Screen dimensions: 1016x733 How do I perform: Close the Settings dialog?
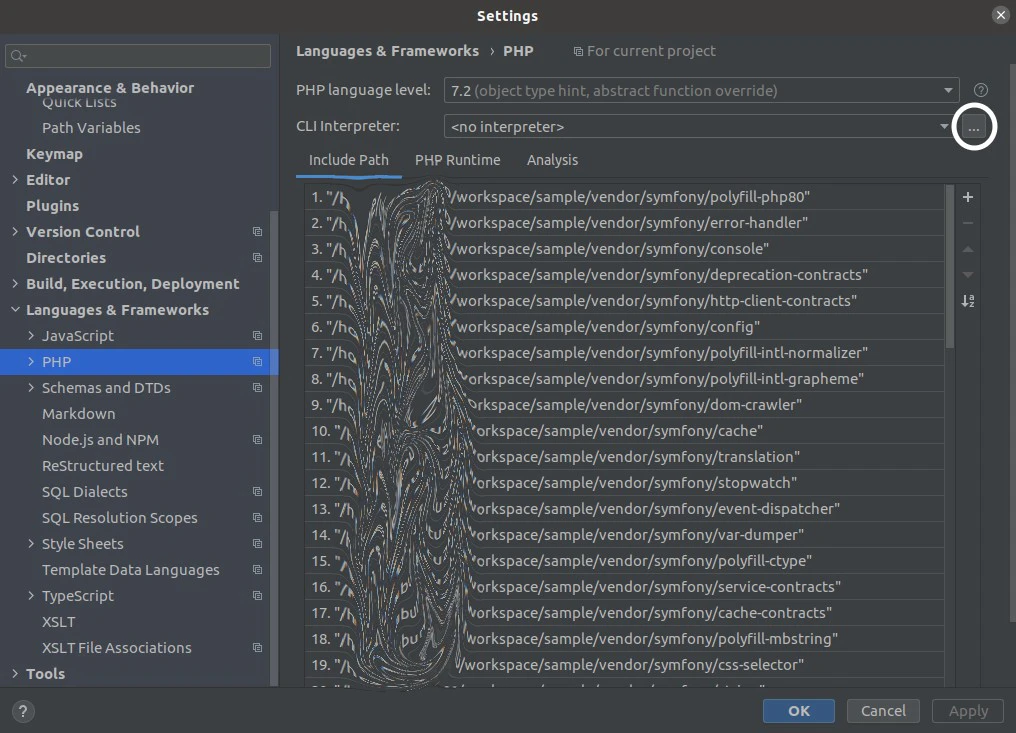point(1000,15)
